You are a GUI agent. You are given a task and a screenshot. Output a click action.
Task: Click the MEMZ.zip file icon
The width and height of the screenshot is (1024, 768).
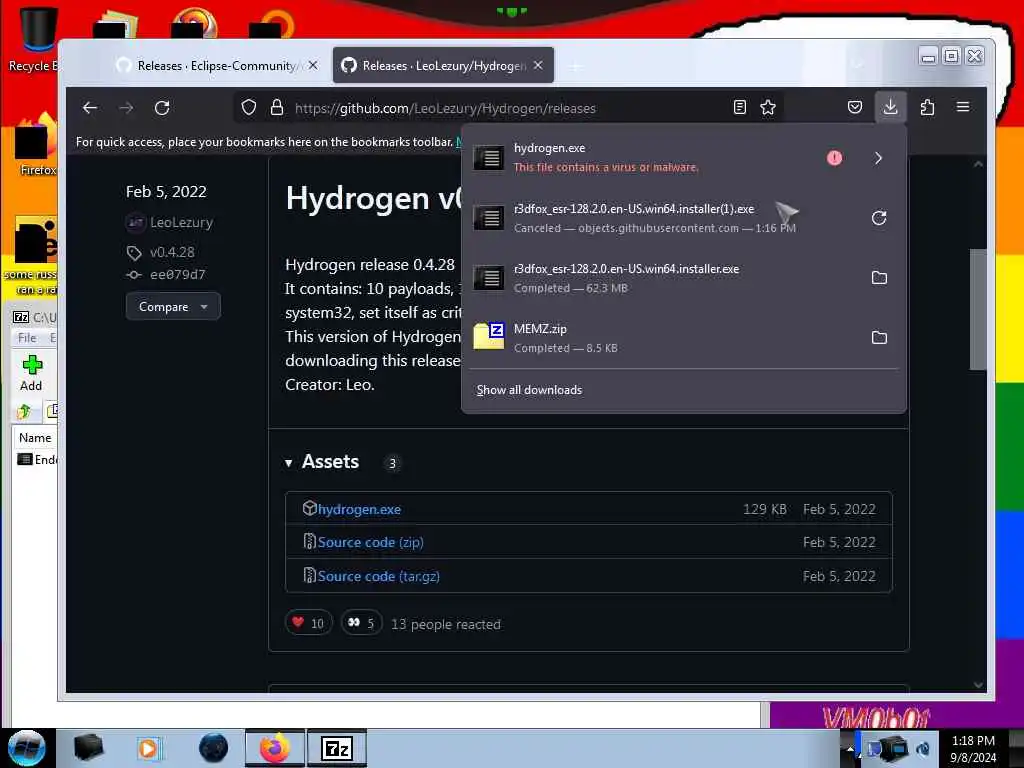tap(488, 336)
